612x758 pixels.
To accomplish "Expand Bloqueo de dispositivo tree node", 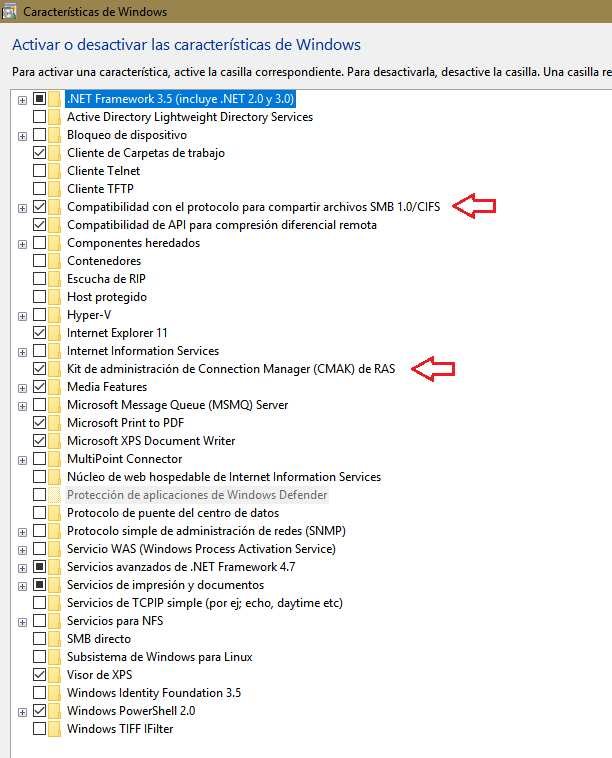I will point(22,136).
